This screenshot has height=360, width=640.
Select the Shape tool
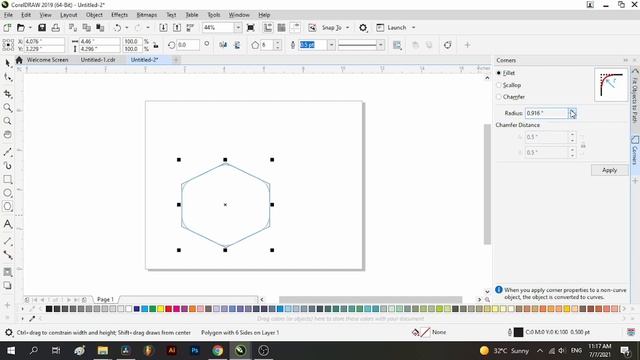[7, 77]
